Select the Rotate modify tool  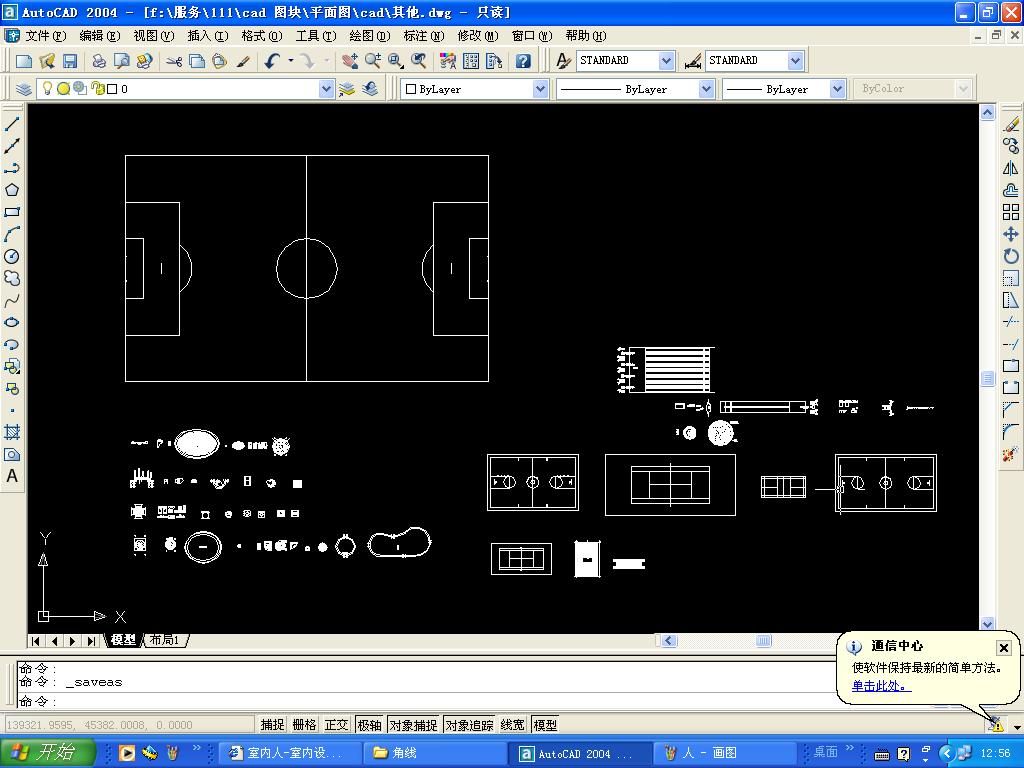[1011, 256]
